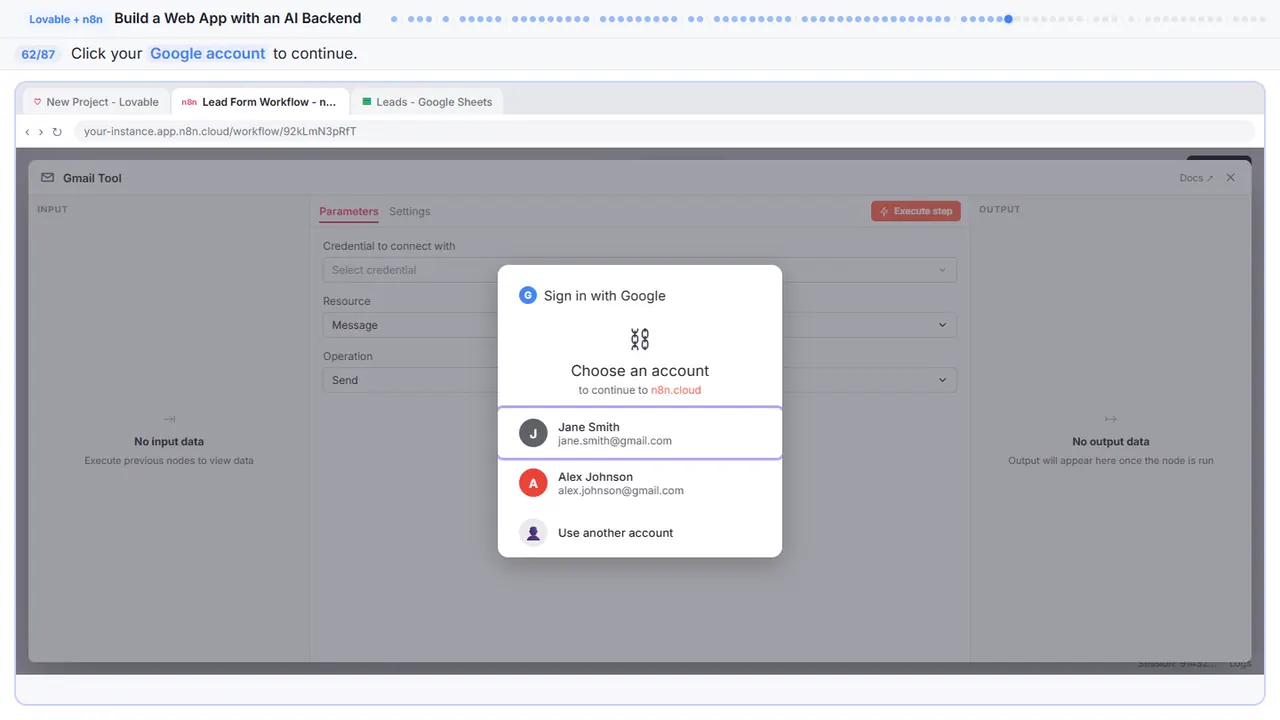
Task: Switch to the Settings tab
Action: 410,211
